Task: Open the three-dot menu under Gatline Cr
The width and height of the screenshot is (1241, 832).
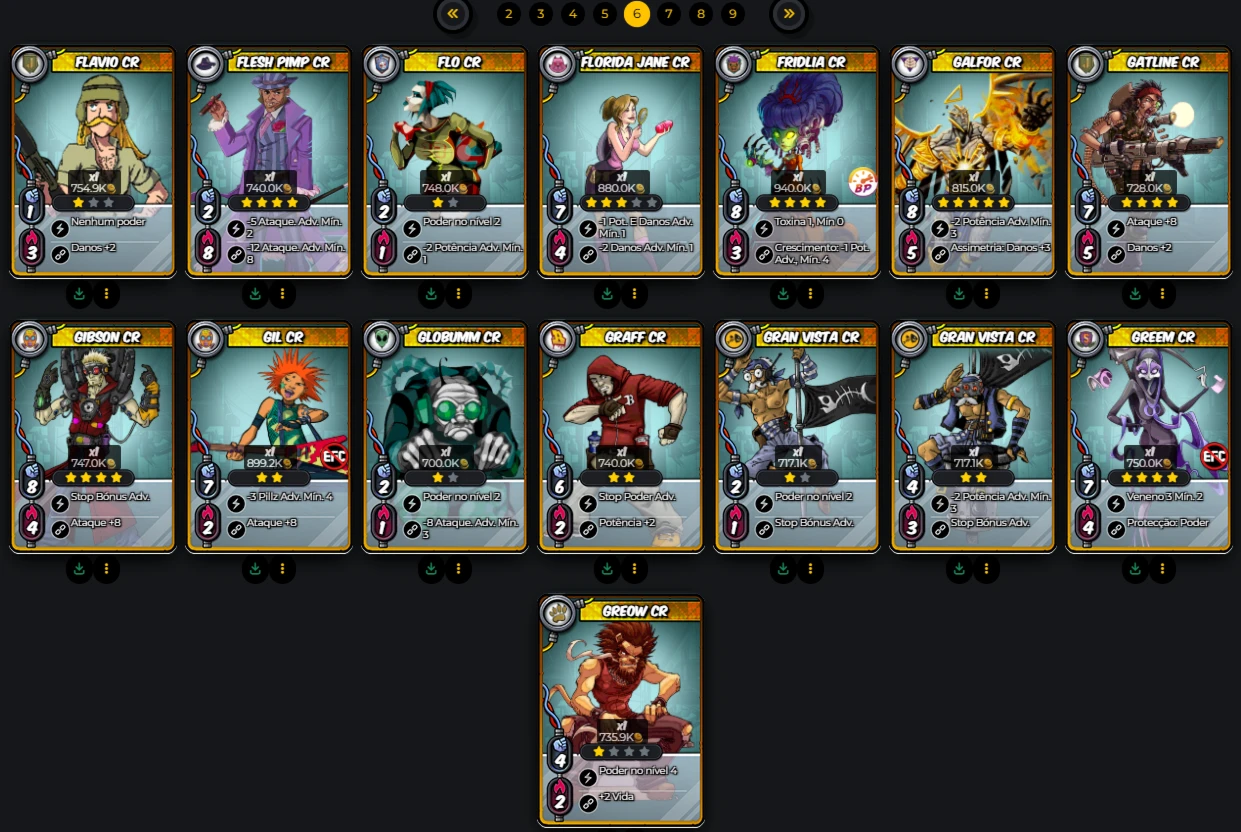Action: tap(1162, 294)
